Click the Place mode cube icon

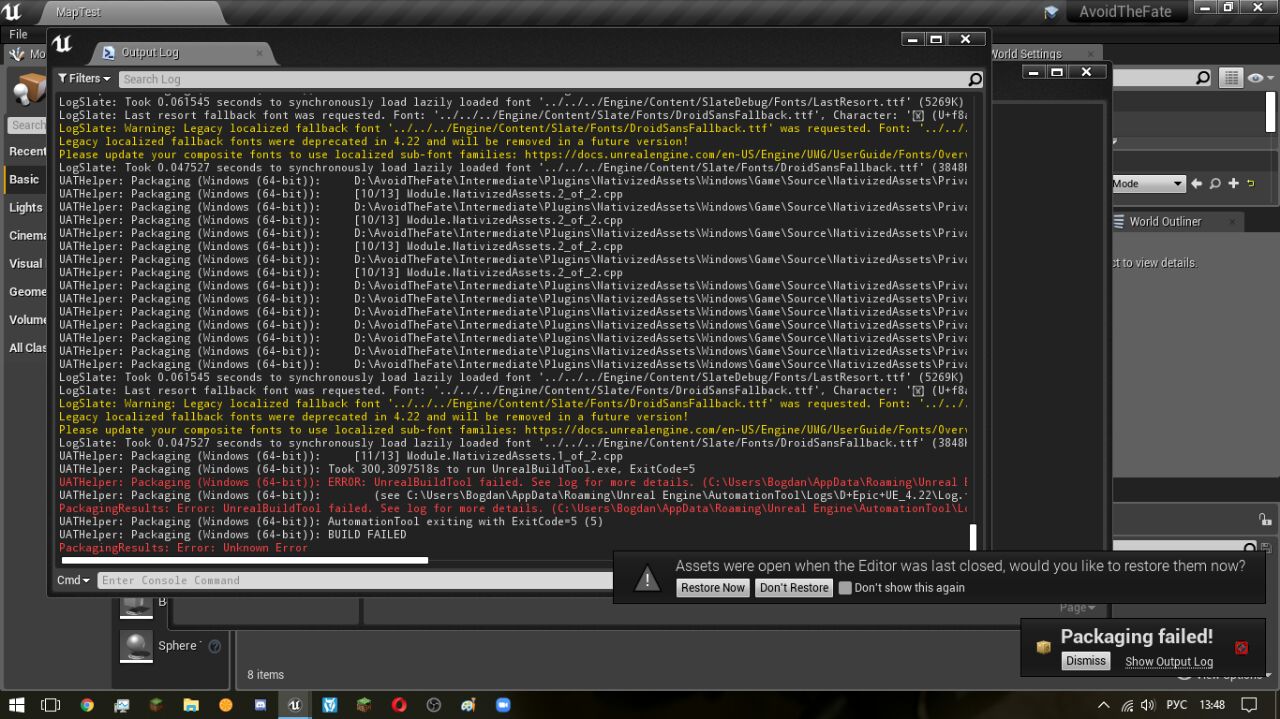pyautogui.click(x=28, y=91)
